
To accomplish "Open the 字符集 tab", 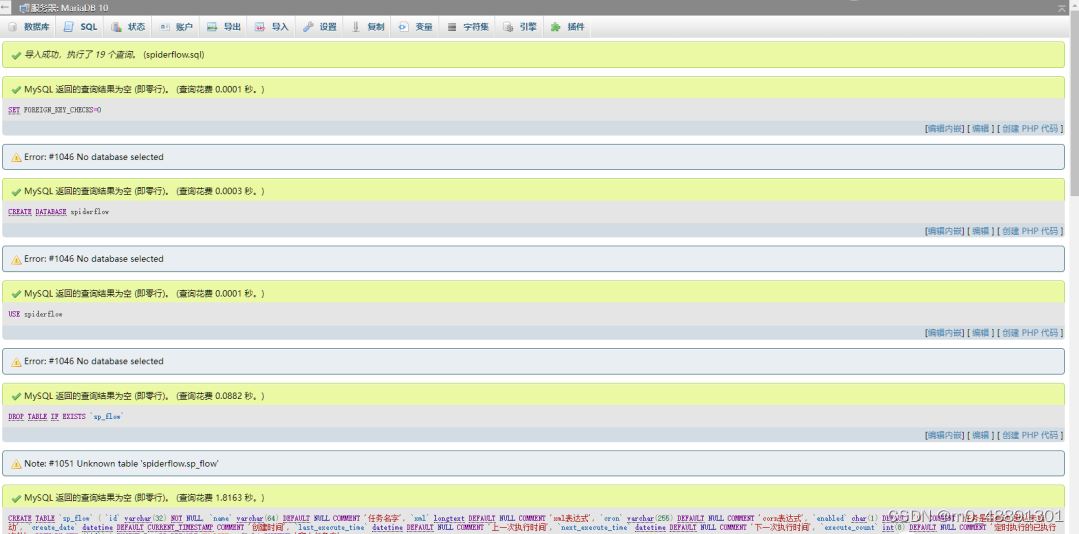I will point(469,27).
